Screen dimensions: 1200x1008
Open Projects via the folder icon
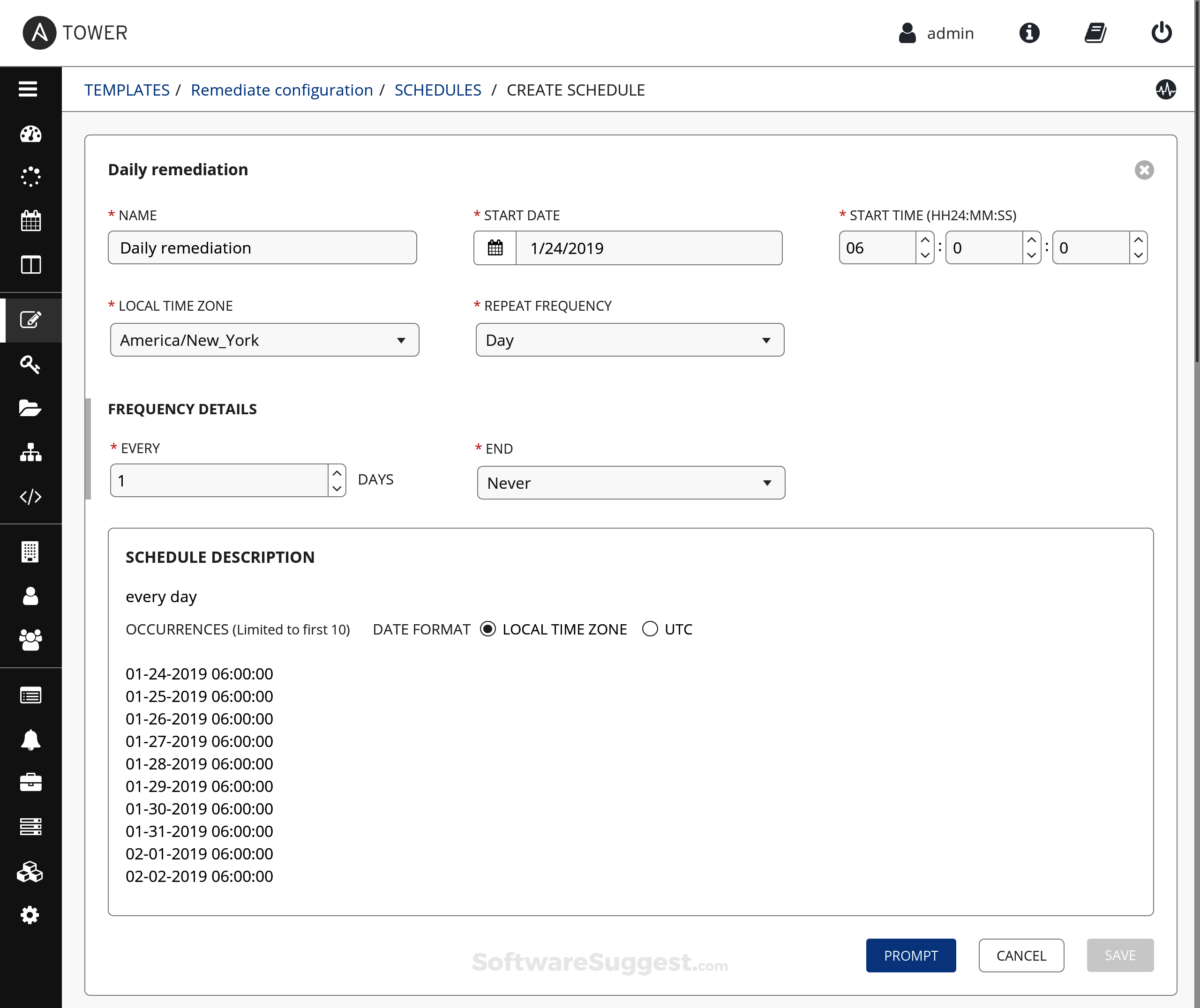point(30,408)
